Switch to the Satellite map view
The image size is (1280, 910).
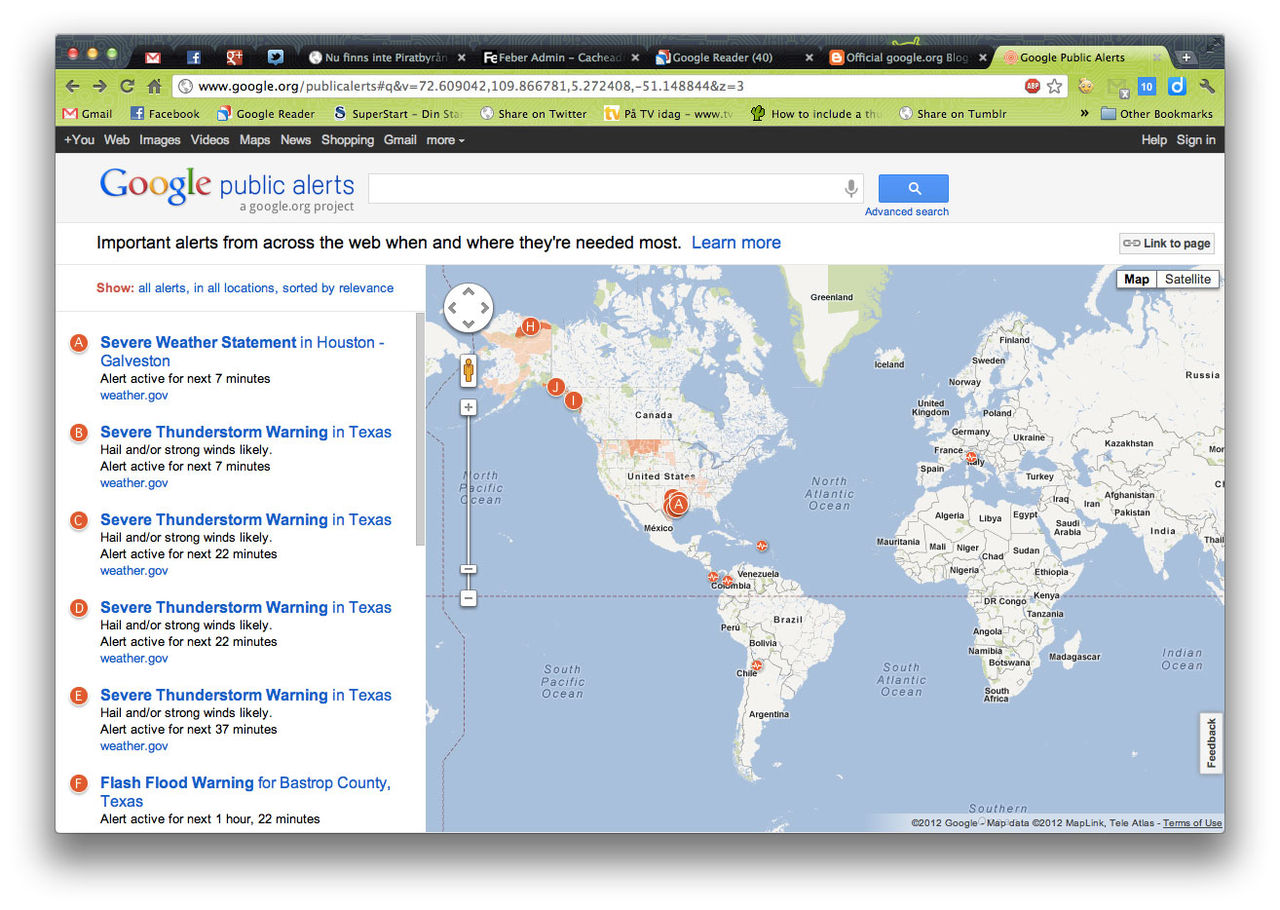[x=1188, y=279]
